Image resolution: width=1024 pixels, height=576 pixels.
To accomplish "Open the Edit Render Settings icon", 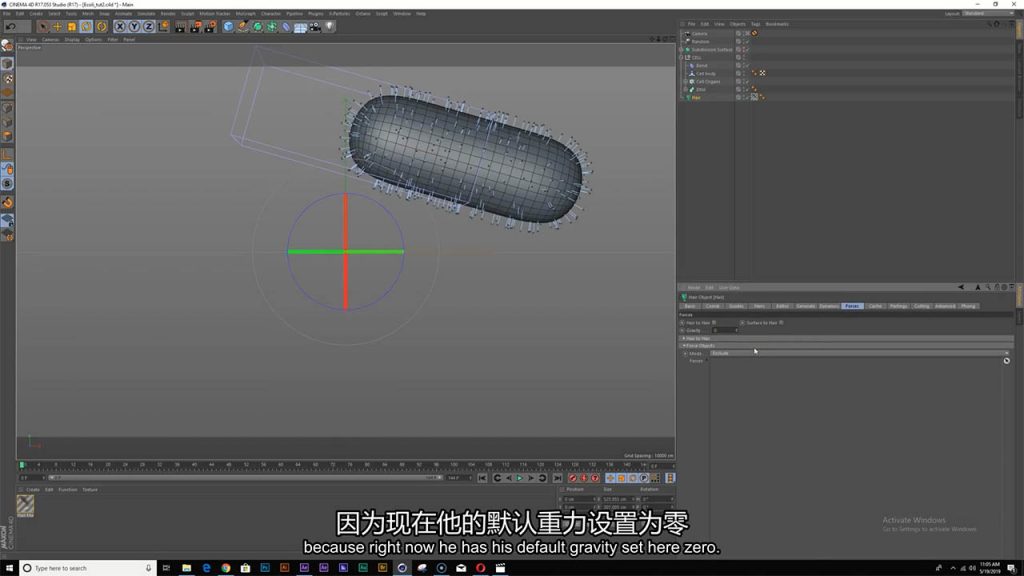I will [x=210, y=27].
